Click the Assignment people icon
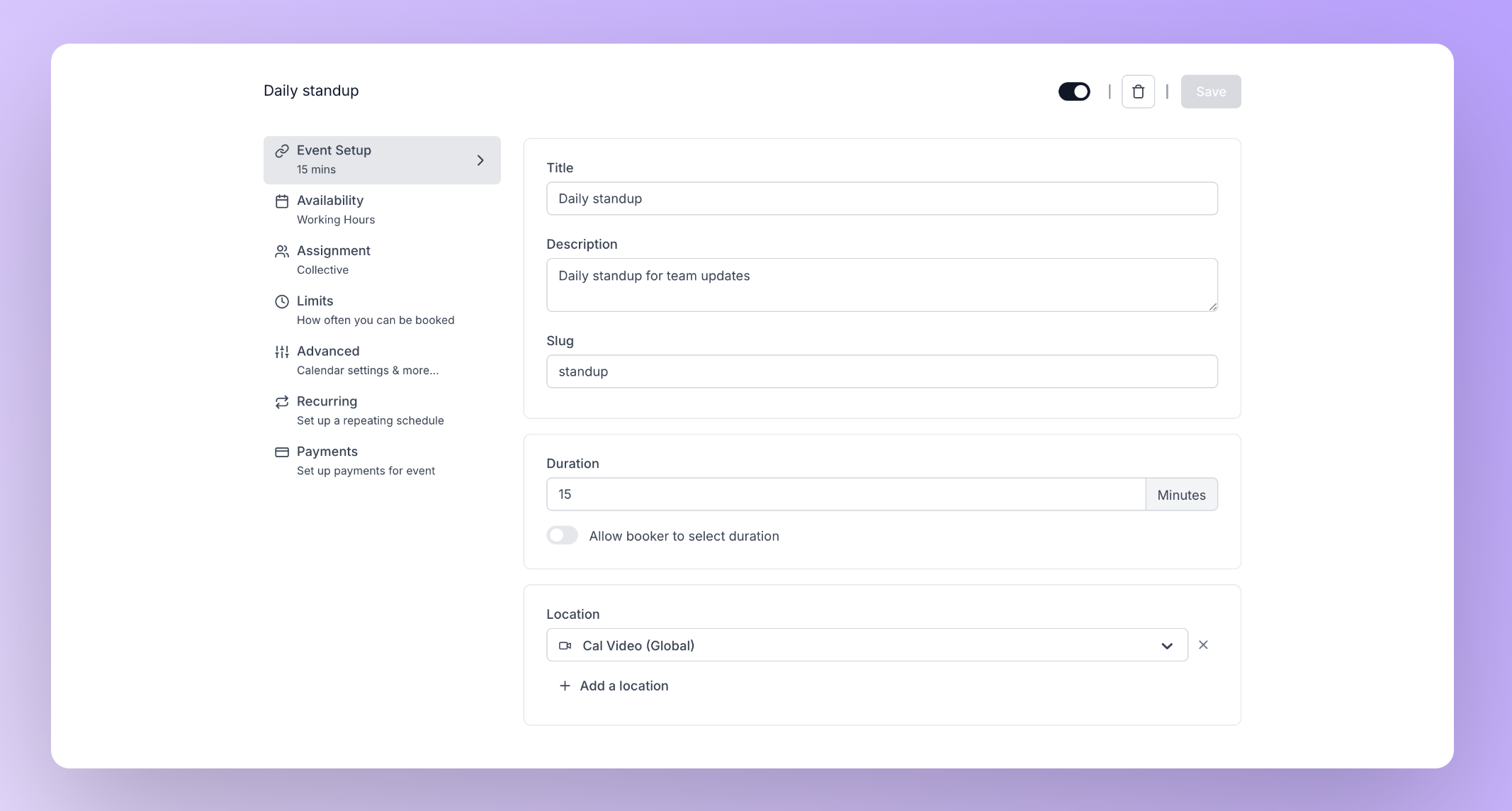Screen dimensions: 1512x811 coord(282,252)
